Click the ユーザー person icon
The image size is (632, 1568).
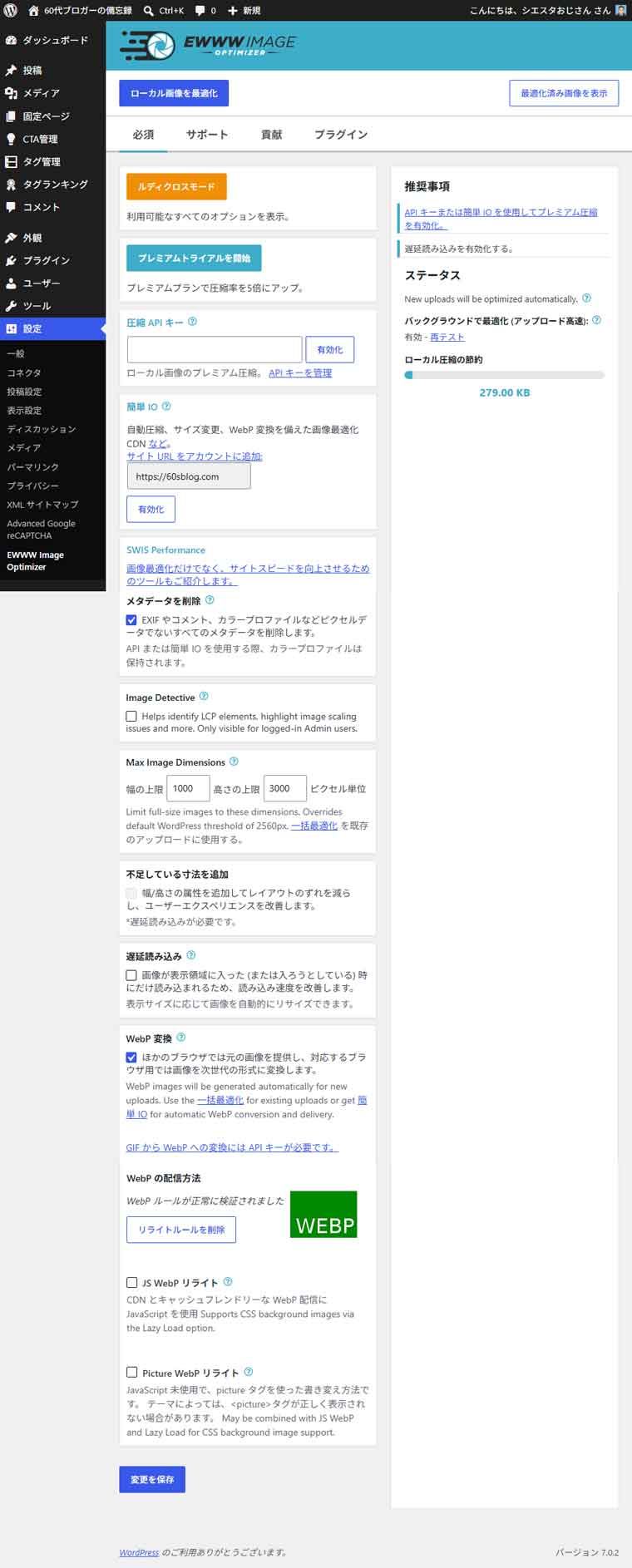pos(11,283)
